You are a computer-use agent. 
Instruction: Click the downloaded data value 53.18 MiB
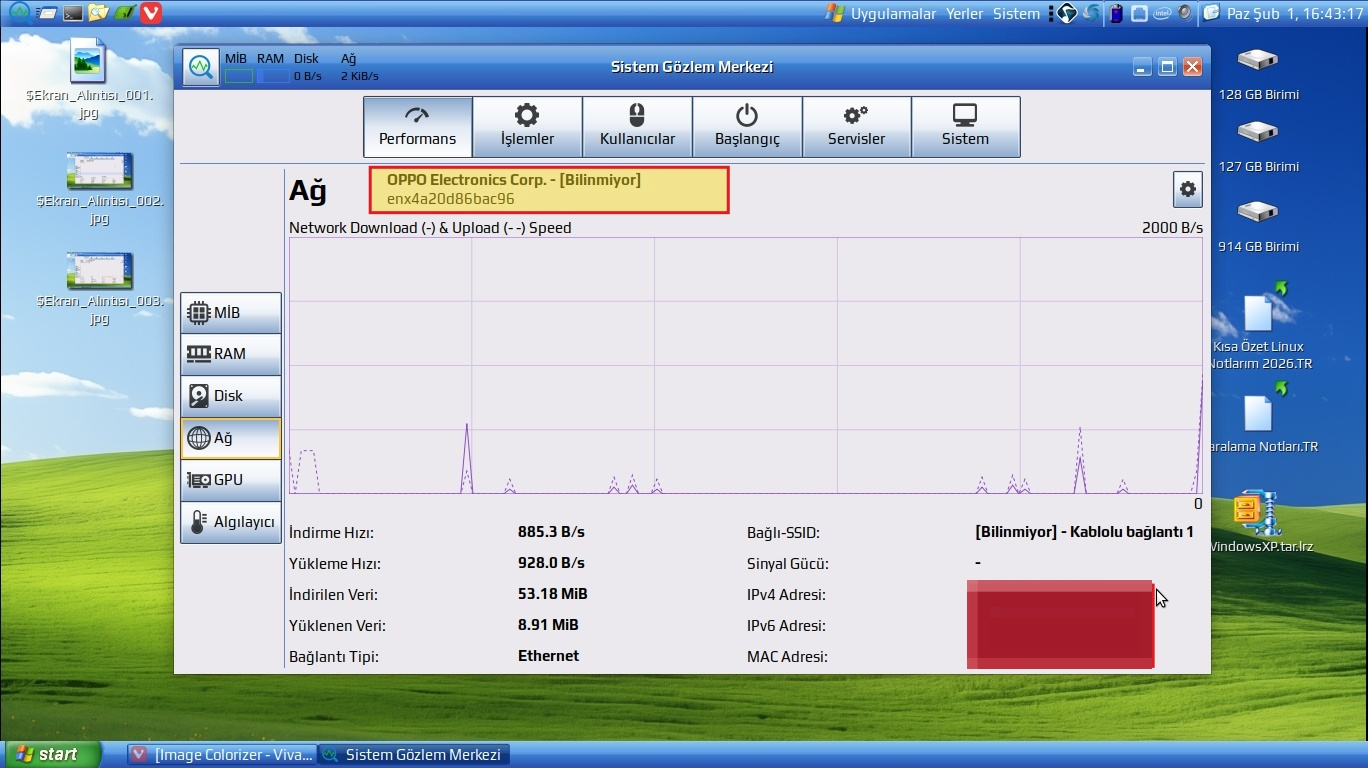(x=552, y=594)
